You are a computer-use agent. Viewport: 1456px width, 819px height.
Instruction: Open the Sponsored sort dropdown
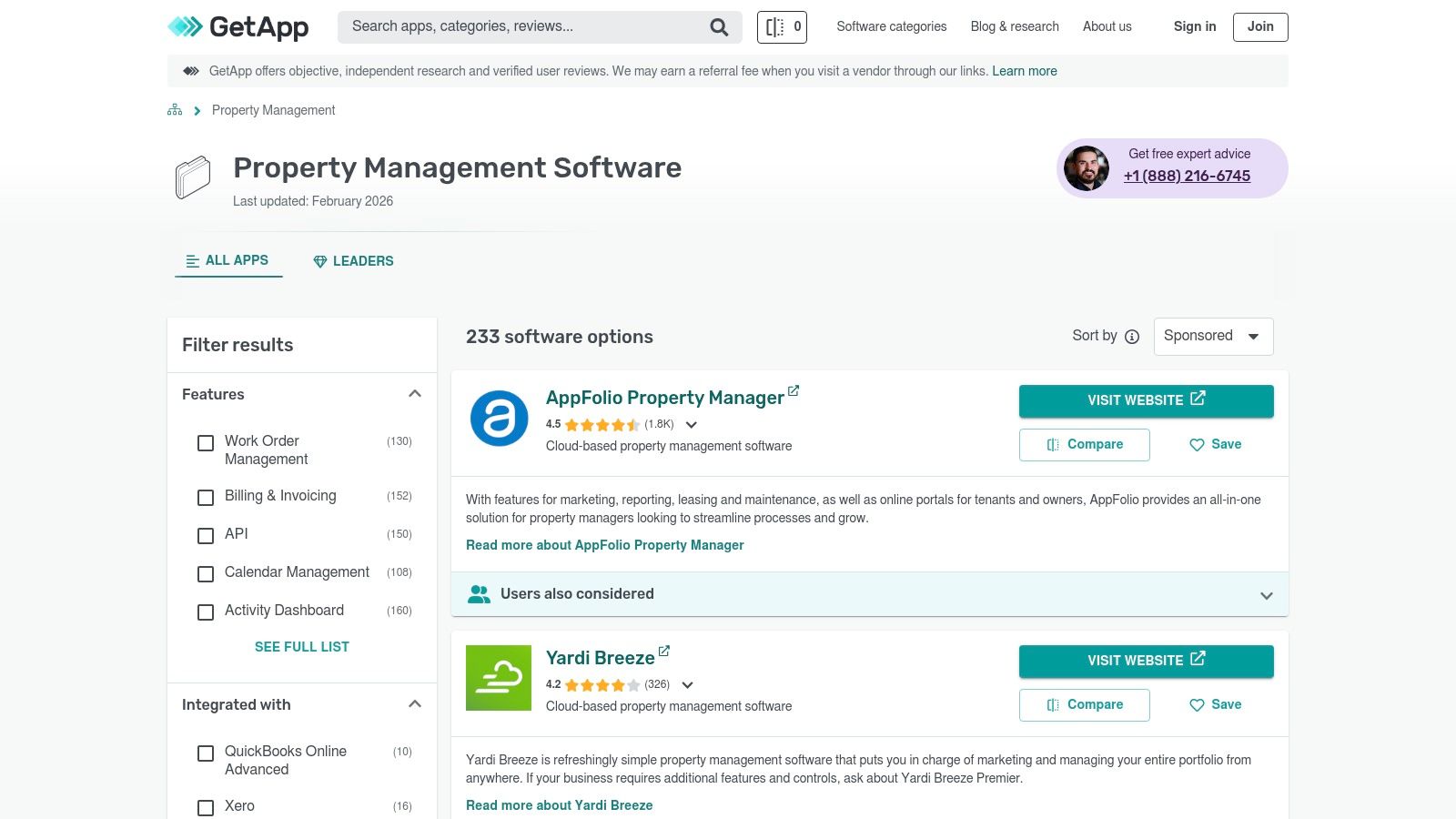point(1213,337)
